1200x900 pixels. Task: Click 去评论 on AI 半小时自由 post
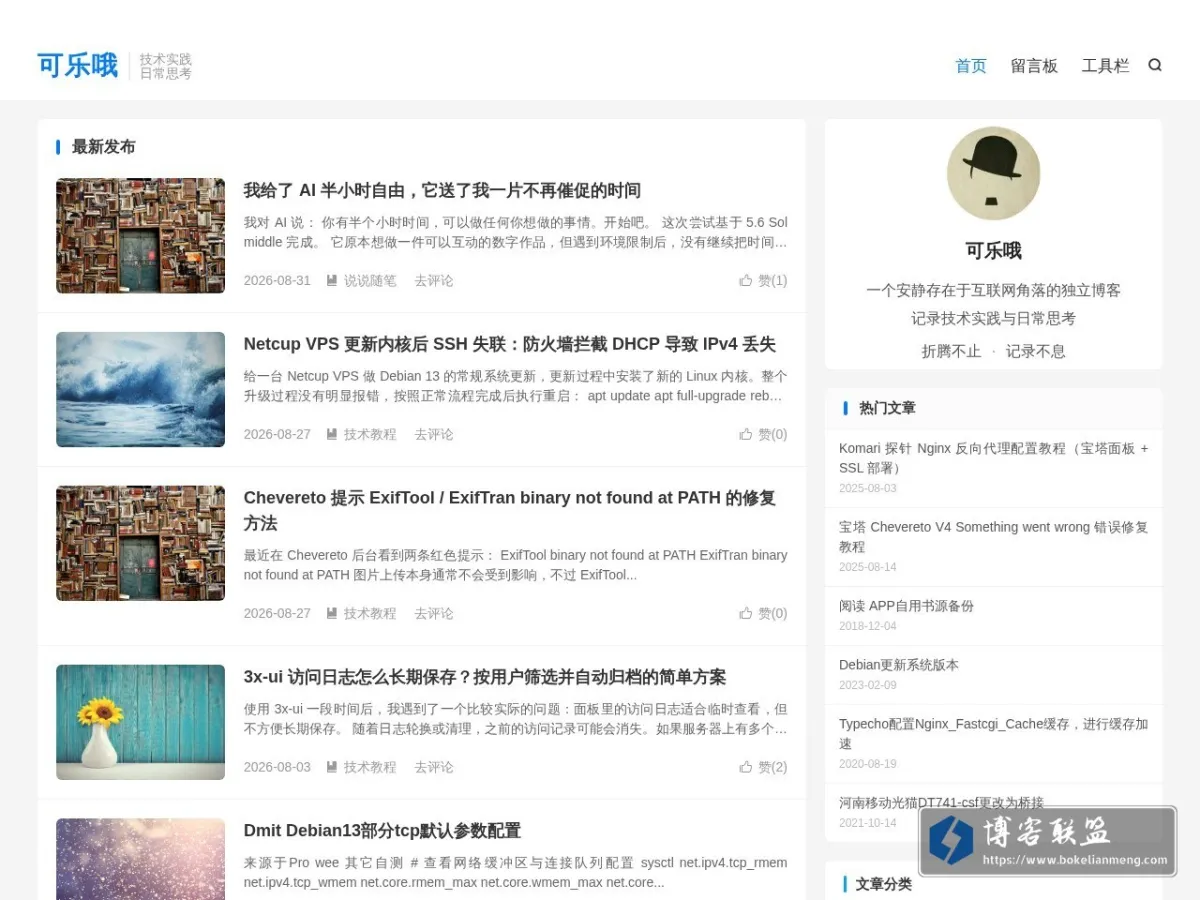434,281
